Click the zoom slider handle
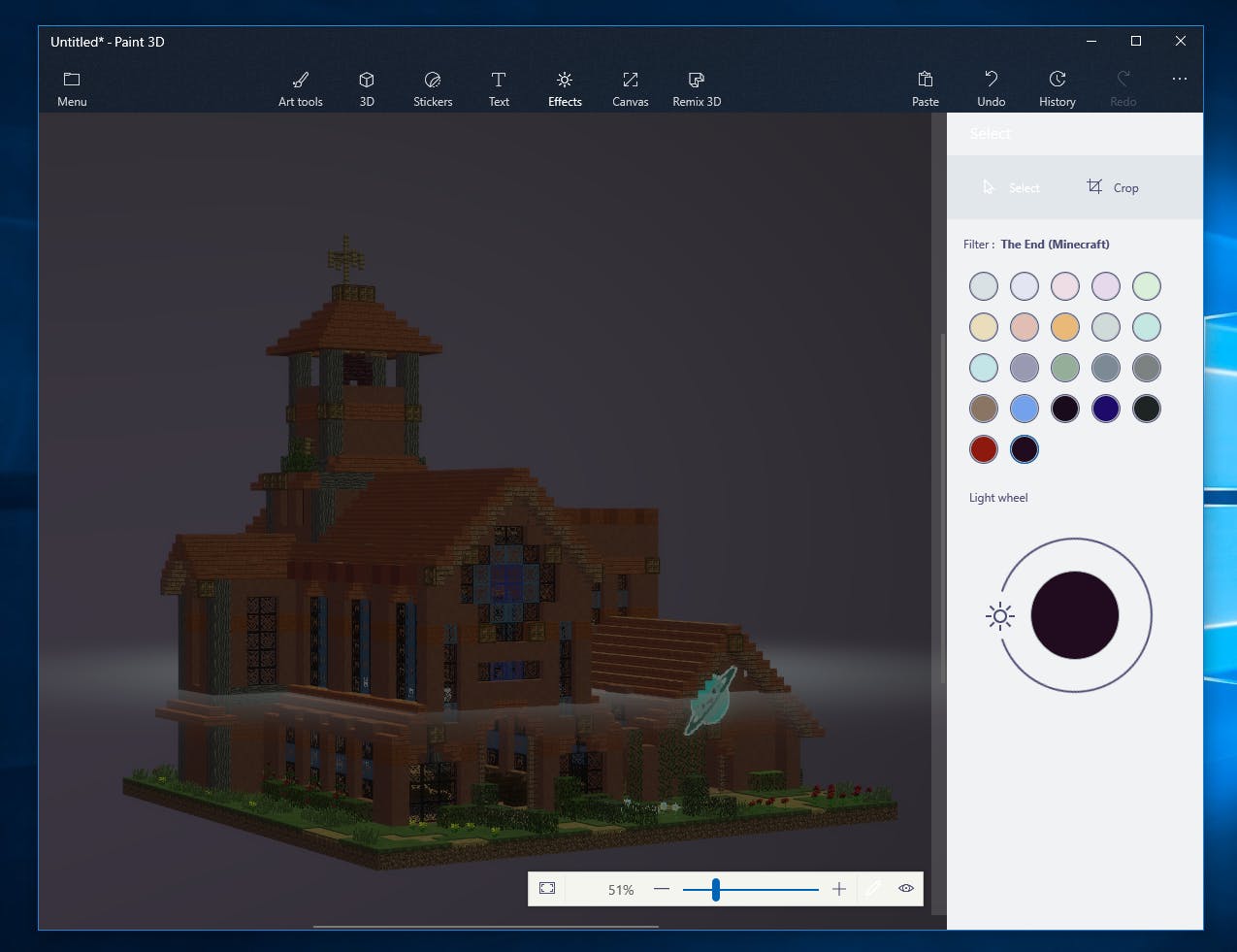Image resolution: width=1237 pixels, height=952 pixels. tap(715, 889)
